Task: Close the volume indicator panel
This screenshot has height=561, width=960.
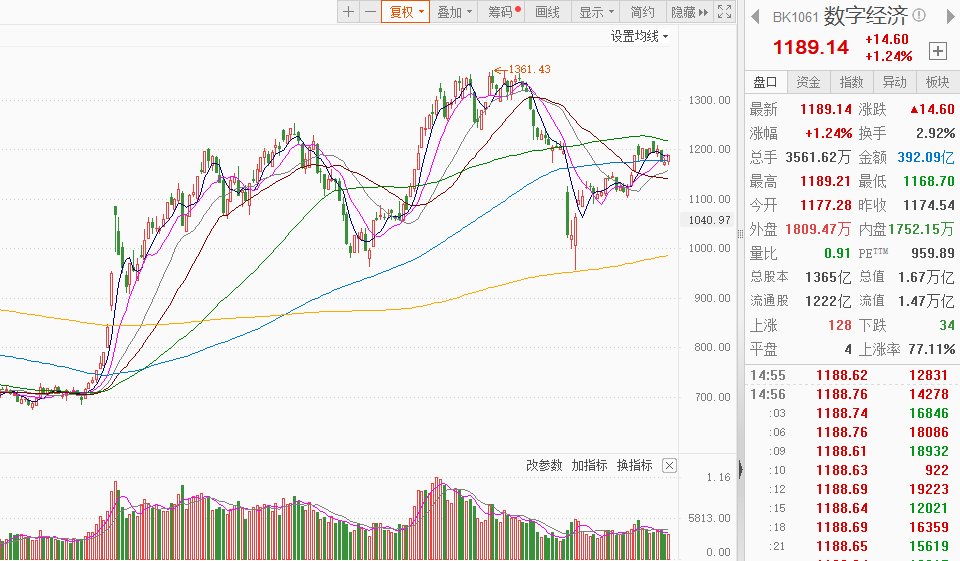Action: pos(669,466)
